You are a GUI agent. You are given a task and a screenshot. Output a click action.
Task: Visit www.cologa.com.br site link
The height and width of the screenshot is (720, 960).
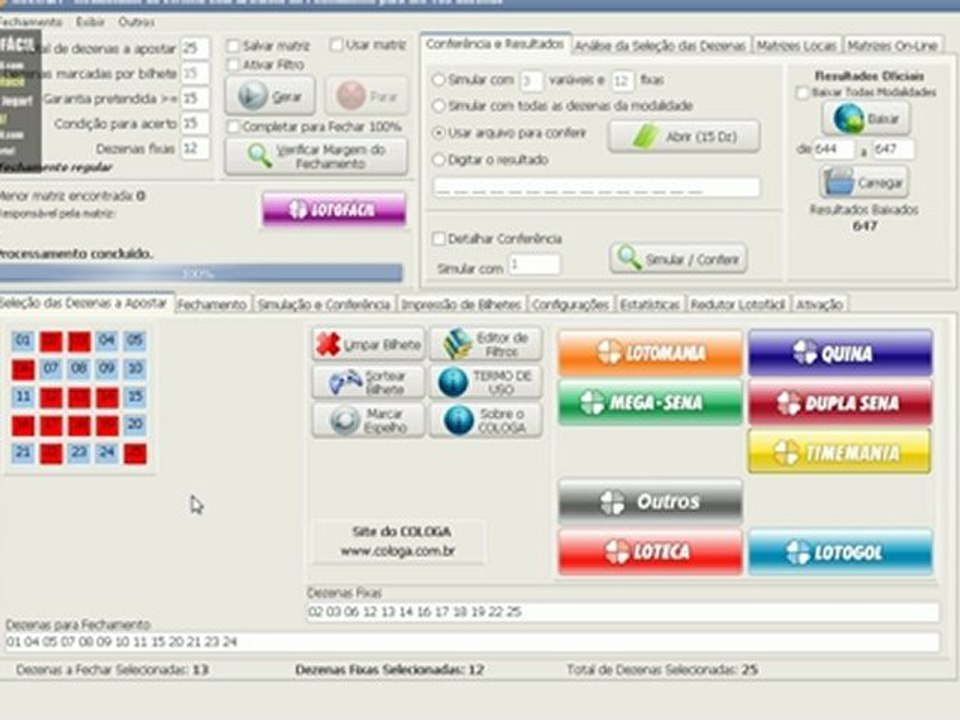coord(397,551)
